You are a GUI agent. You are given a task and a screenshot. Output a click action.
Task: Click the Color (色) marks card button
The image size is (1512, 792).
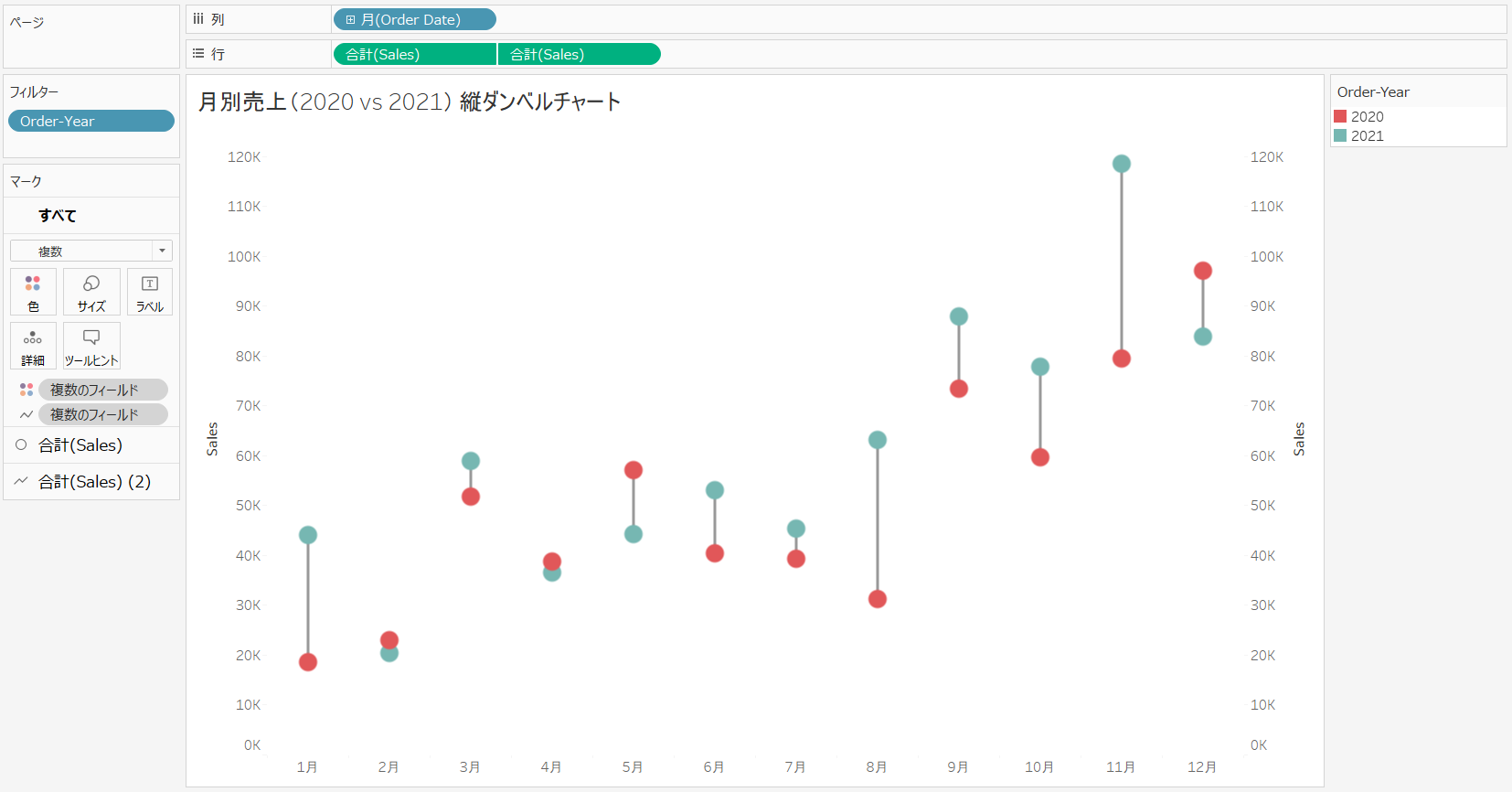[33, 292]
